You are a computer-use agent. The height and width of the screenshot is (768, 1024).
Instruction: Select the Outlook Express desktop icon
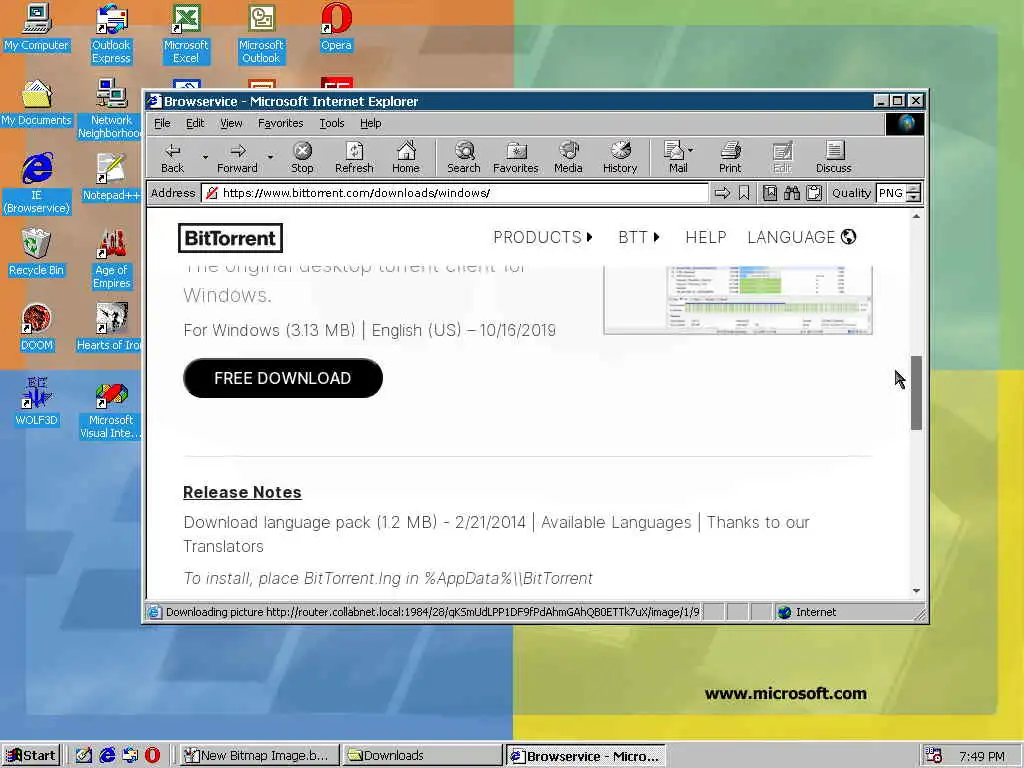tap(111, 34)
